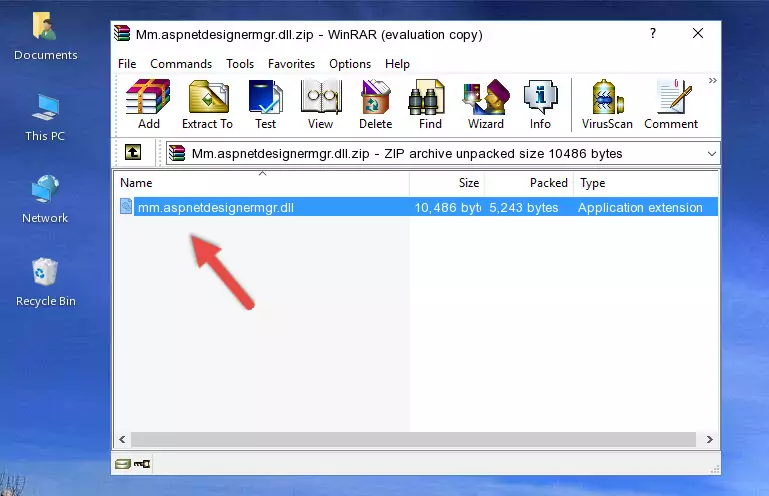Click the WinRAR title bar logo icon
Screen dimensions: 769x496
122,33
